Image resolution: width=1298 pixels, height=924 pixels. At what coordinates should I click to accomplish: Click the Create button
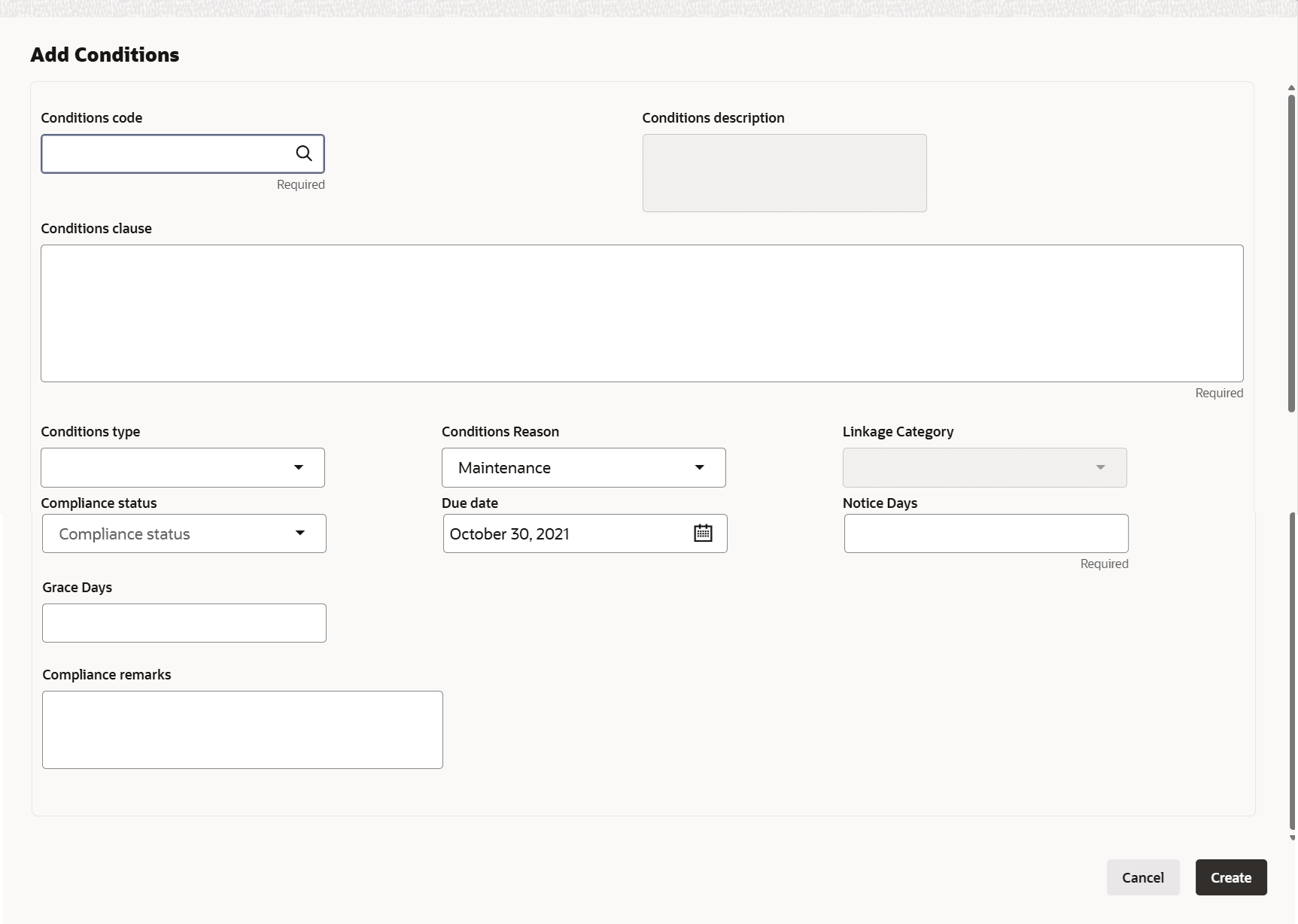click(x=1231, y=877)
